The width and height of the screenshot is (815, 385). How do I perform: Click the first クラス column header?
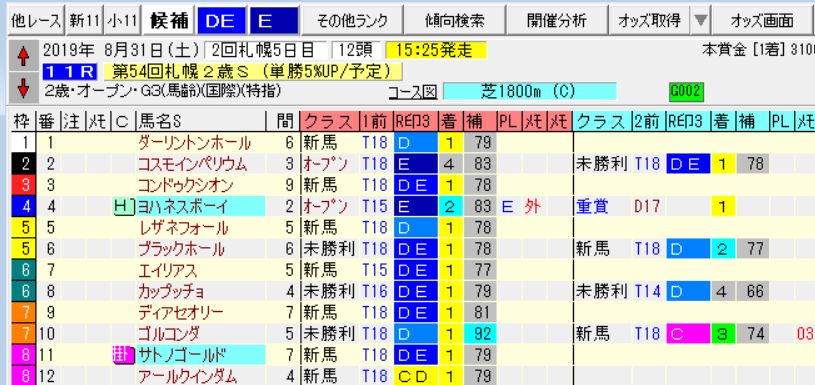pyautogui.click(x=330, y=122)
